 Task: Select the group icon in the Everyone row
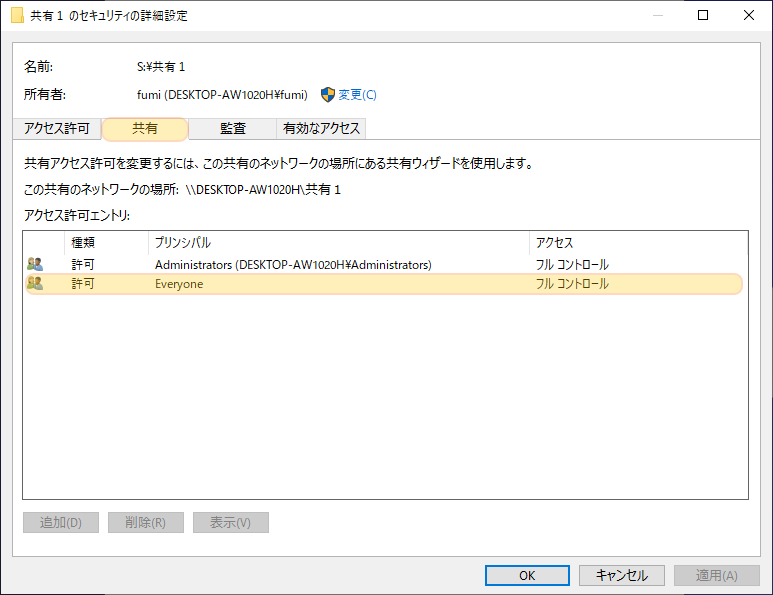click(x=35, y=283)
